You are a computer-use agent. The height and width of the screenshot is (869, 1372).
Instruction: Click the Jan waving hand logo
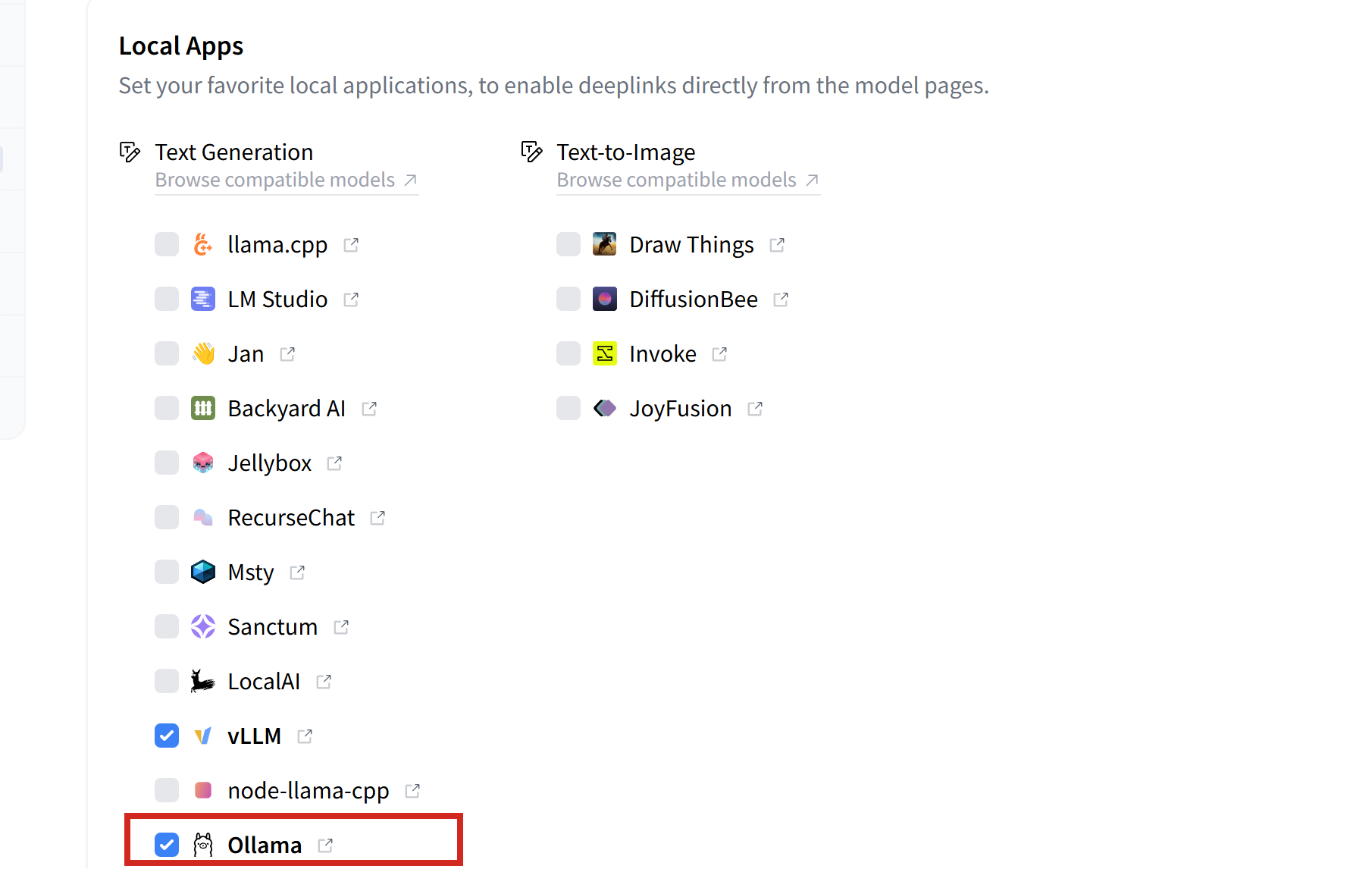(203, 354)
